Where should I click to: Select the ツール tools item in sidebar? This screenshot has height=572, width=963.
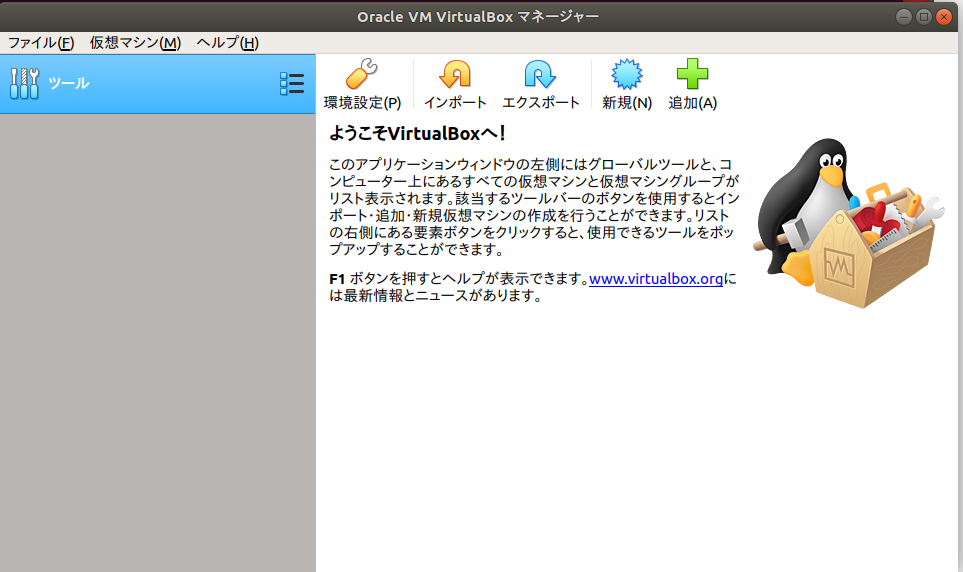(157, 84)
